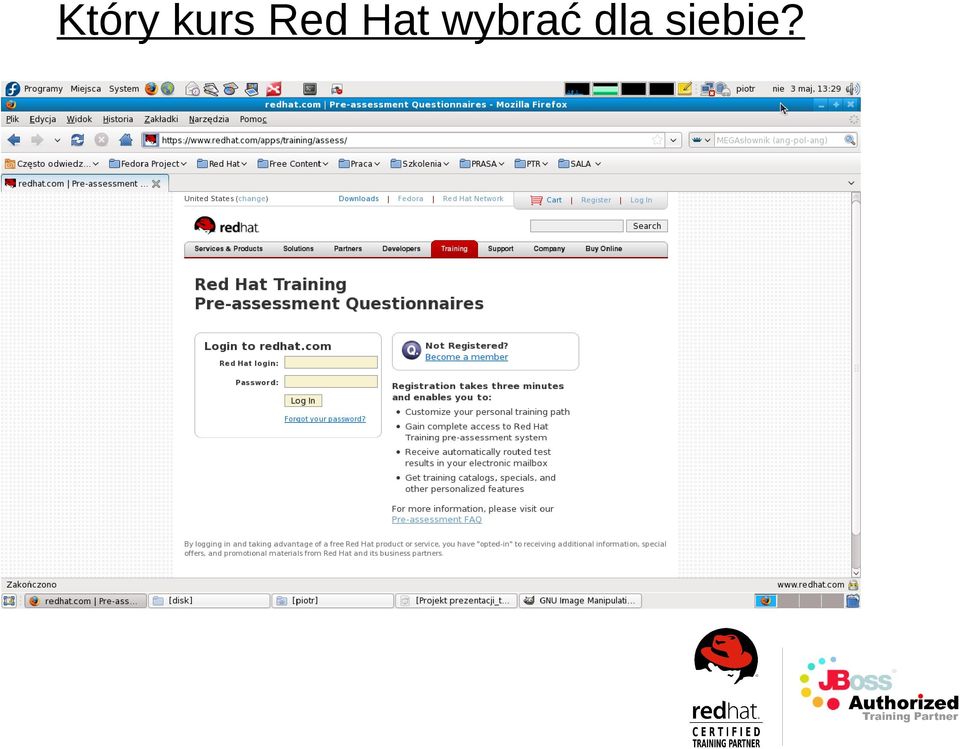Image resolution: width=960 pixels, height=749 pixels.
Task: Click the lock icon in the status bar
Action: [x=853, y=585]
